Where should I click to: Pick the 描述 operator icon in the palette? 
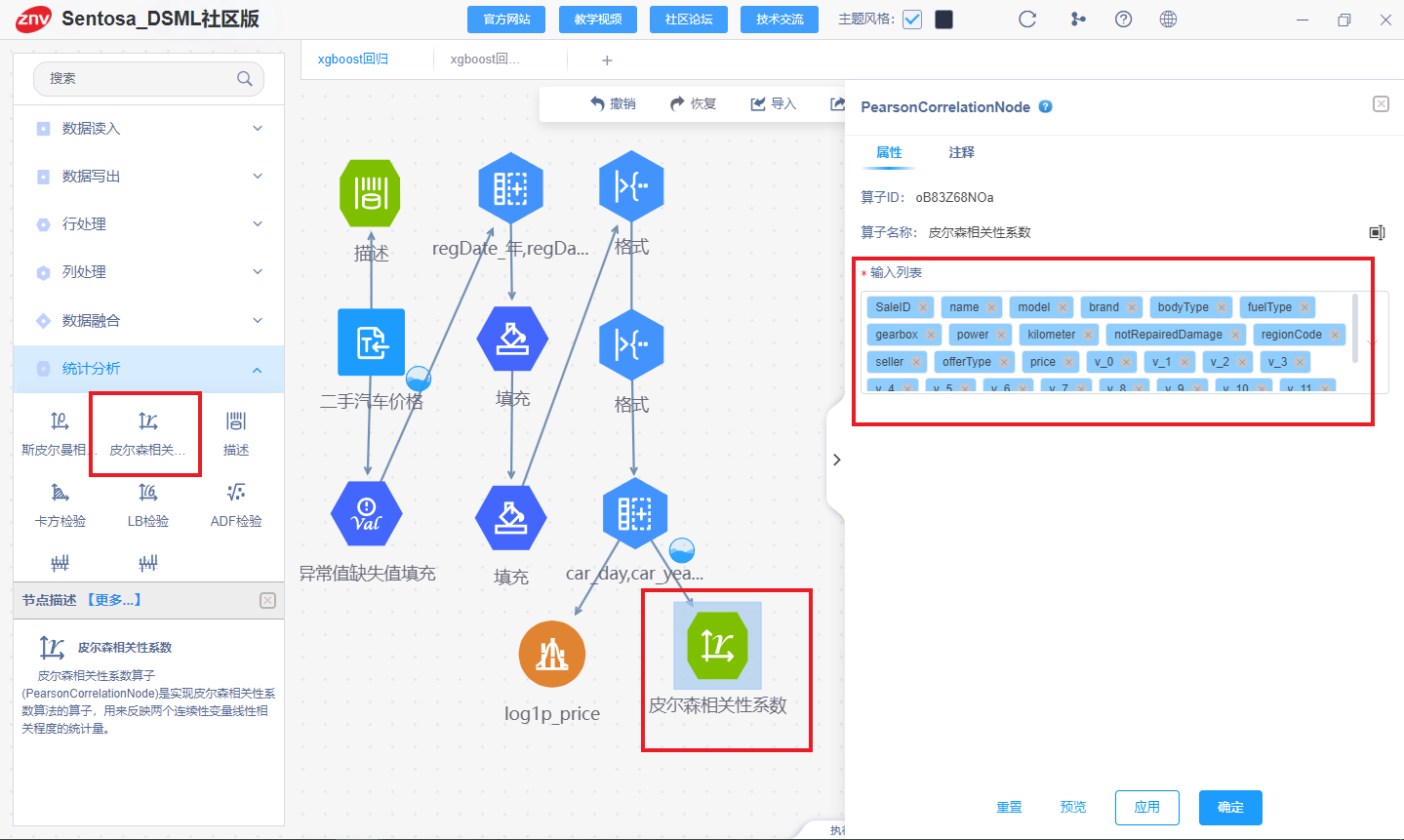236,421
